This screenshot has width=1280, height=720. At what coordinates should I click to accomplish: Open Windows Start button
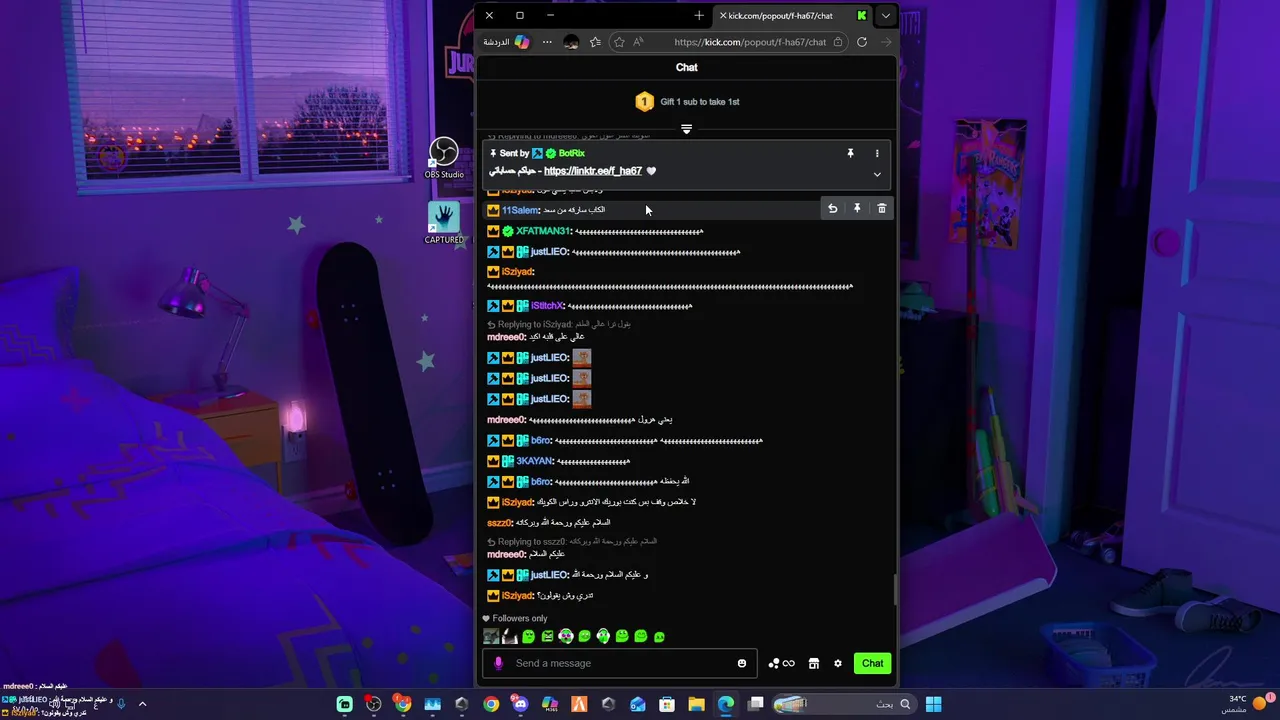(x=933, y=704)
